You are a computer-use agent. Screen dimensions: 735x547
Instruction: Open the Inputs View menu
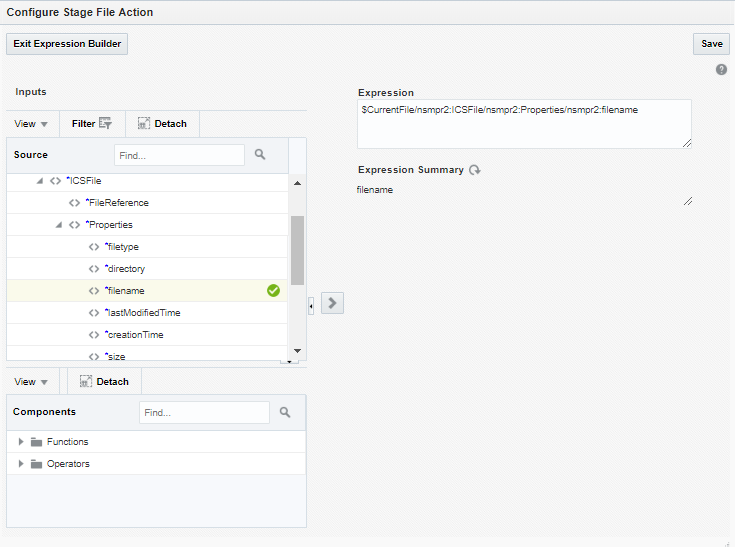(31, 124)
